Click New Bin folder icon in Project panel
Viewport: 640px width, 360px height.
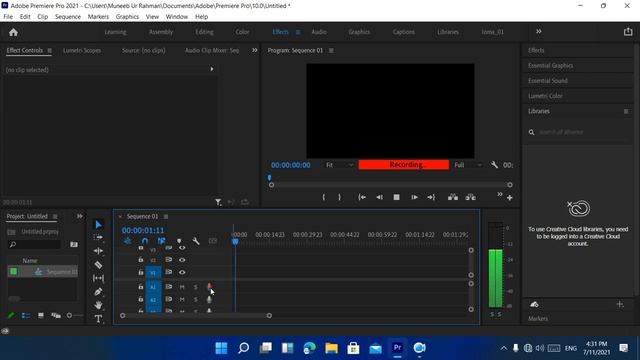coord(74,244)
